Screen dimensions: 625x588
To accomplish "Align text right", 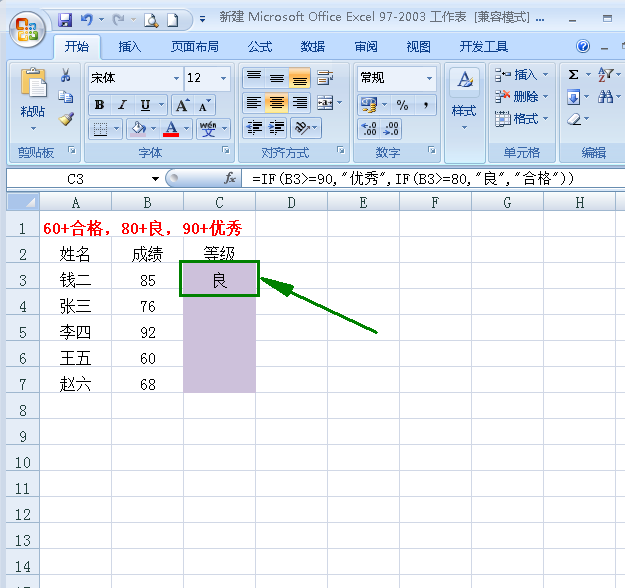I will point(299,103).
